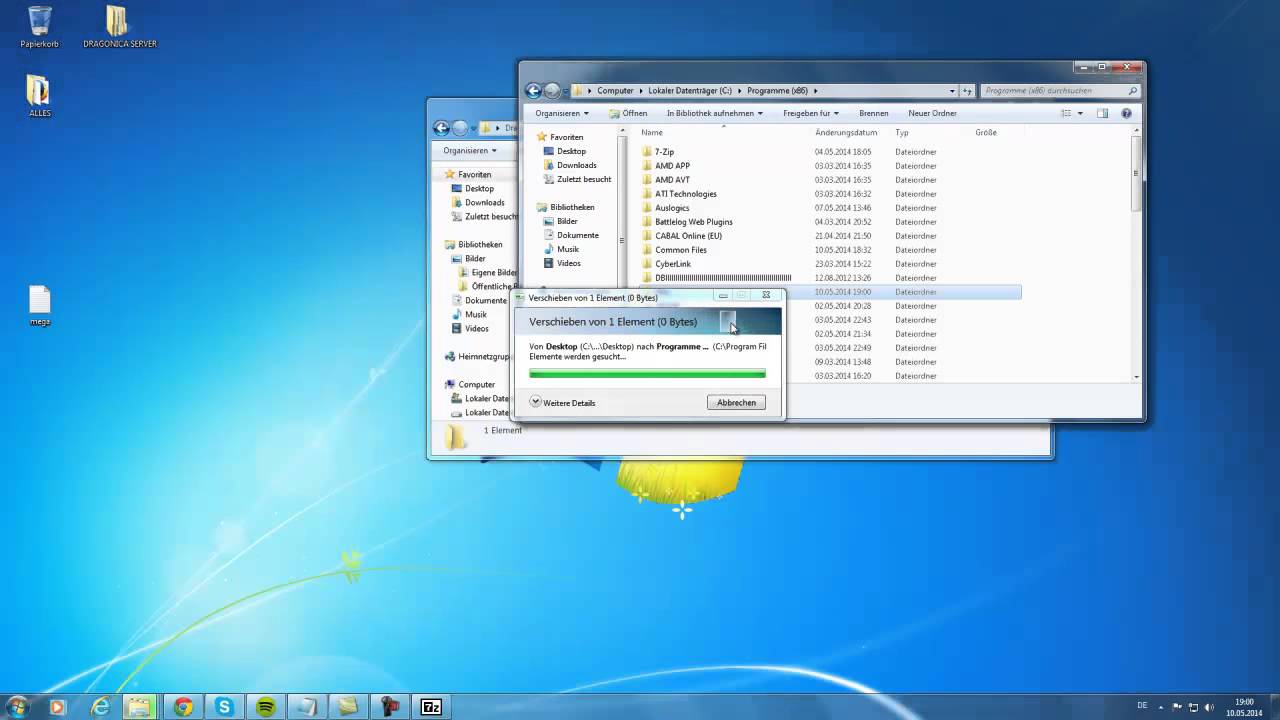Open the Windows Start menu
Screen dimensions: 1280x720
pyautogui.click(x=17, y=707)
